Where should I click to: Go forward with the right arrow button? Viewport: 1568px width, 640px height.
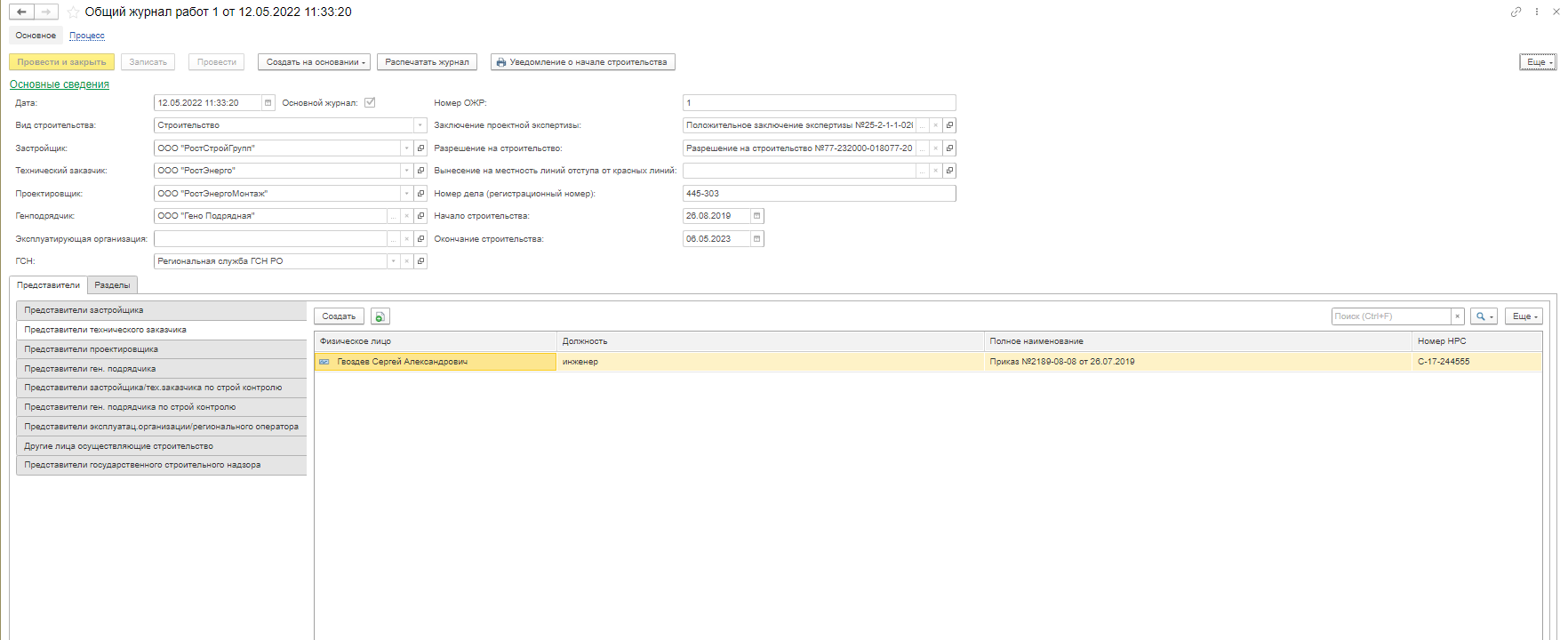(46, 12)
